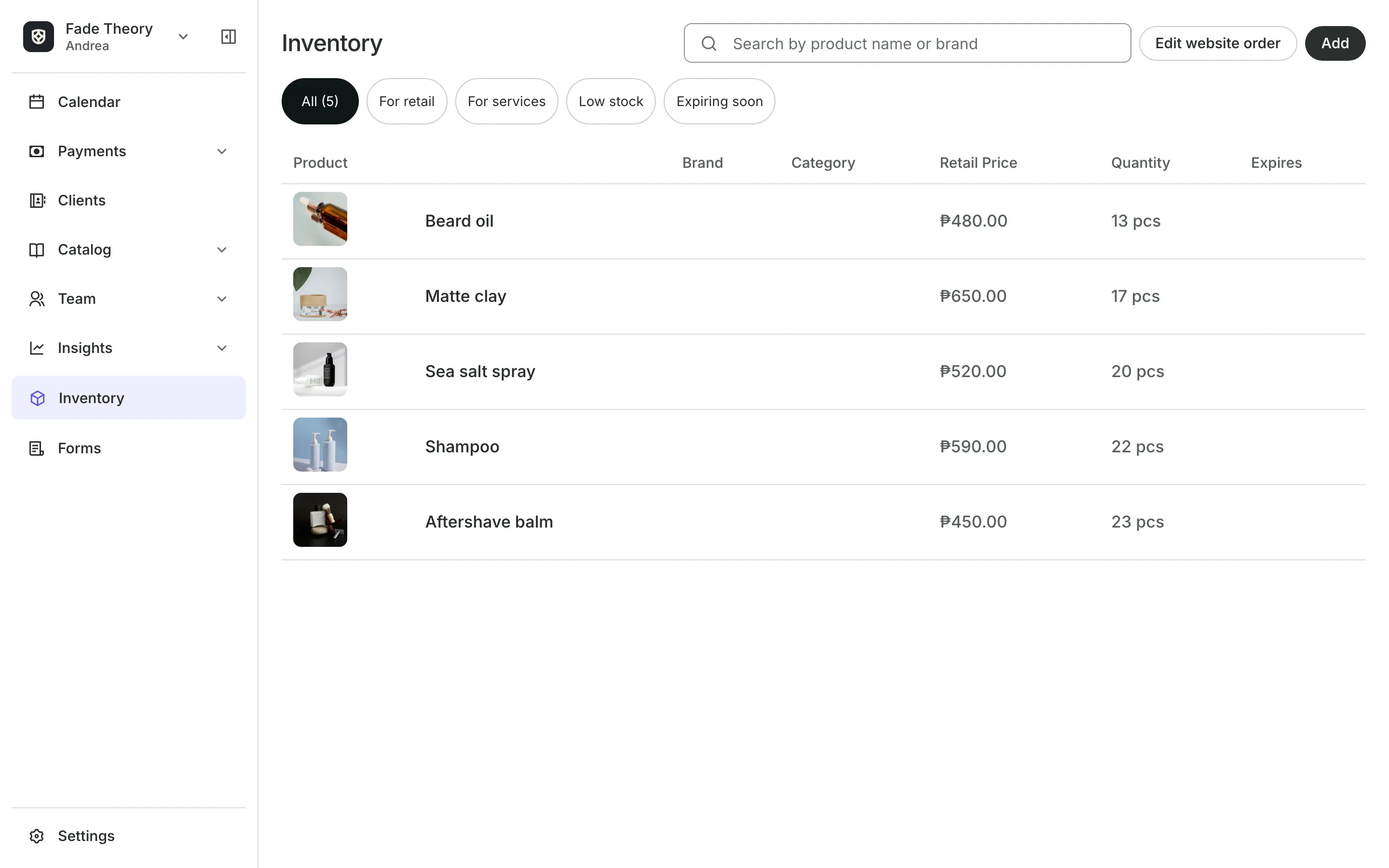This screenshot has height=868, width=1389.
Task: Click the Payments cash icon
Action: click(x=37, y=151)
